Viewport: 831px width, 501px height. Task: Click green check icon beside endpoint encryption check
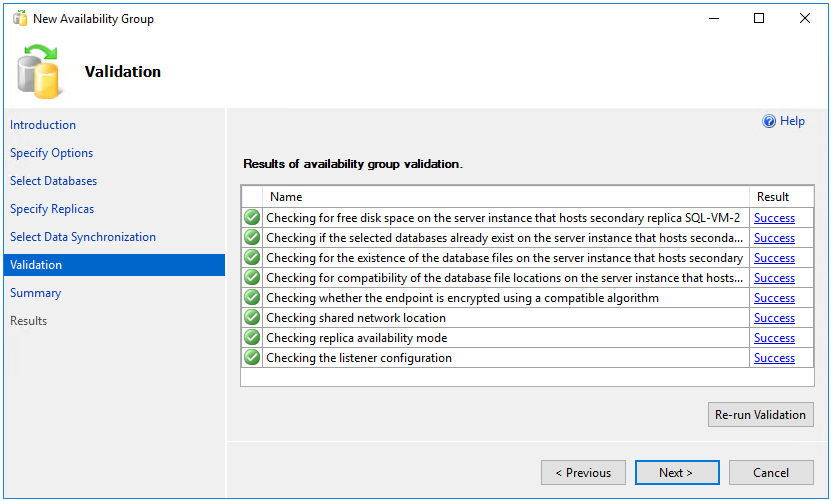(x=252, y=298)
